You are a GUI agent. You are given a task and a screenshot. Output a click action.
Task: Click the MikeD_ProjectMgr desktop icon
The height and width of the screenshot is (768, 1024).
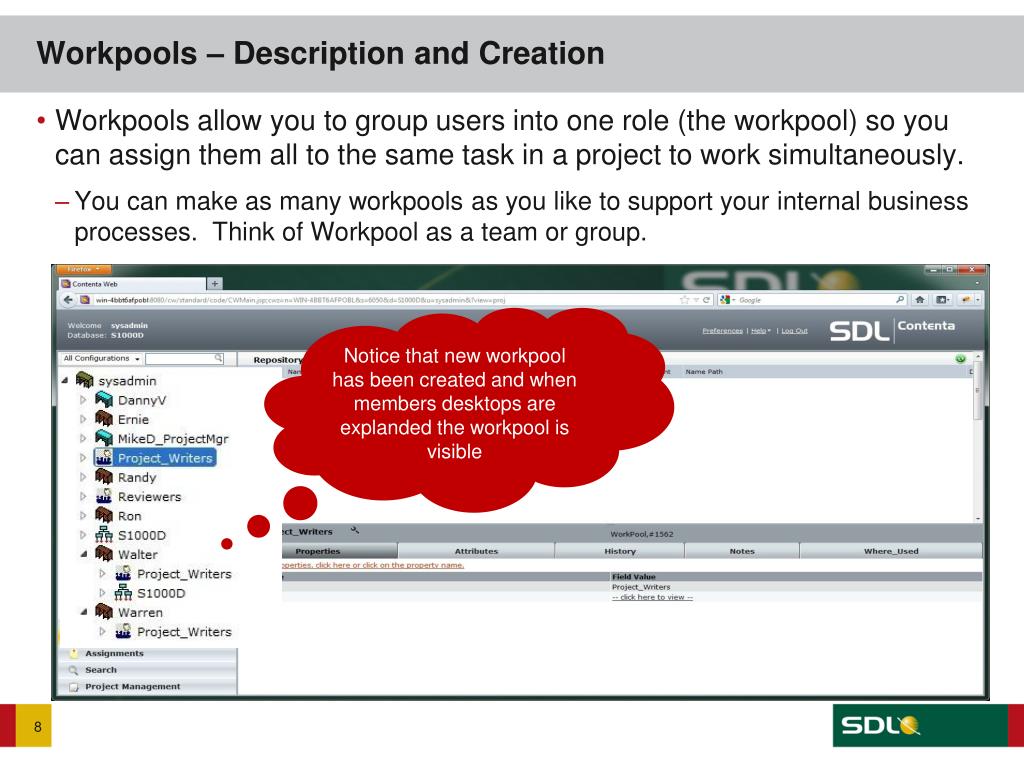click(x=104, y=438)
